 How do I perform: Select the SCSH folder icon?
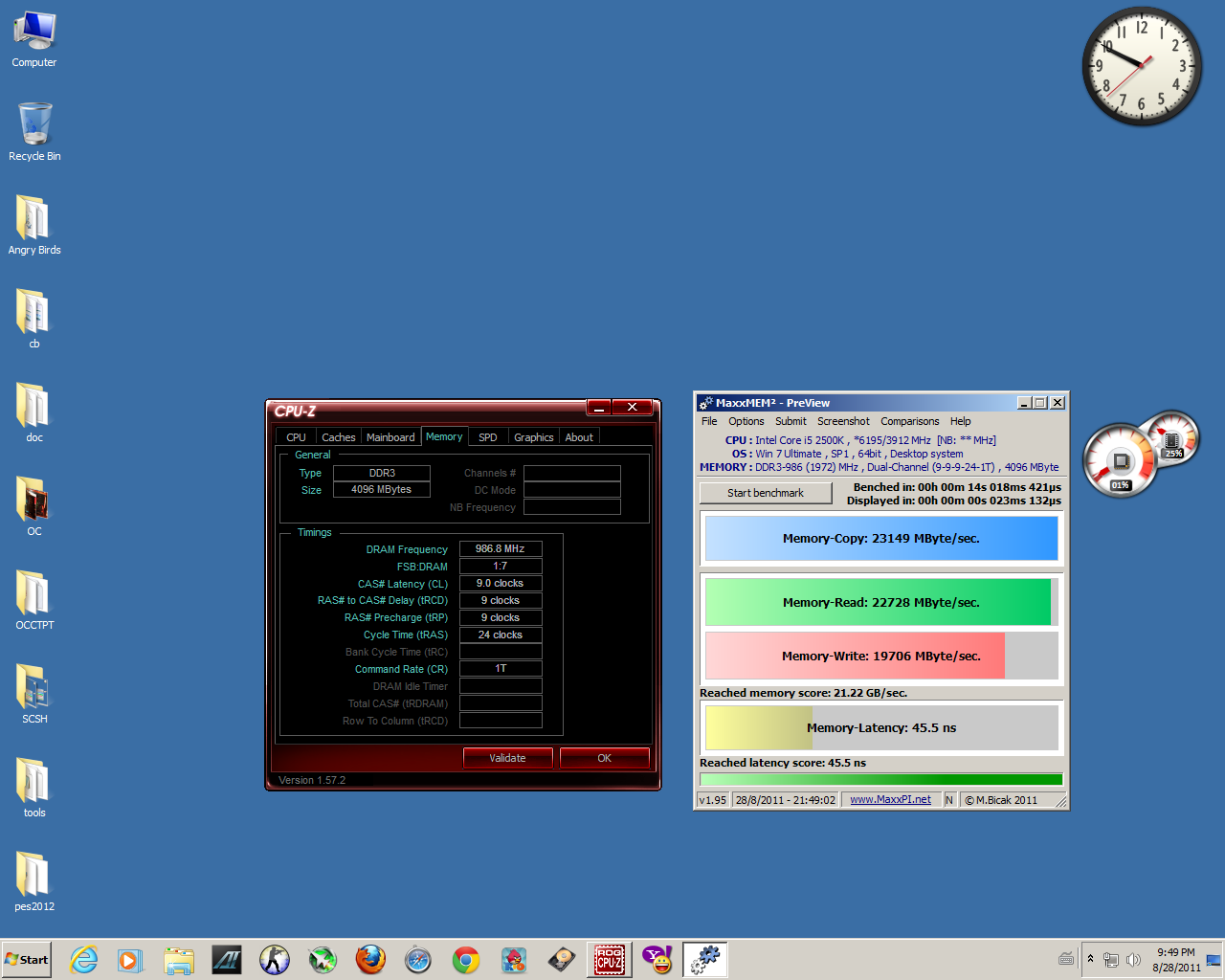(34, 694)
